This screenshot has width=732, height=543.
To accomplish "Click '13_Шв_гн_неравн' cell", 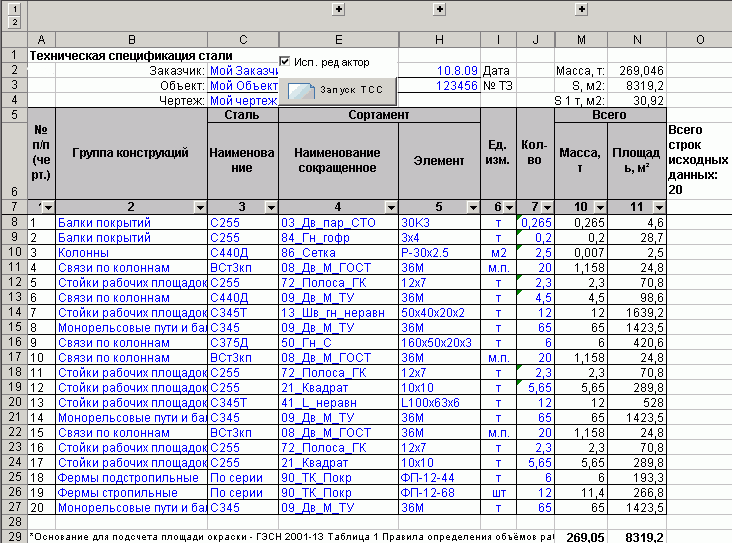I will pos(338,312).
